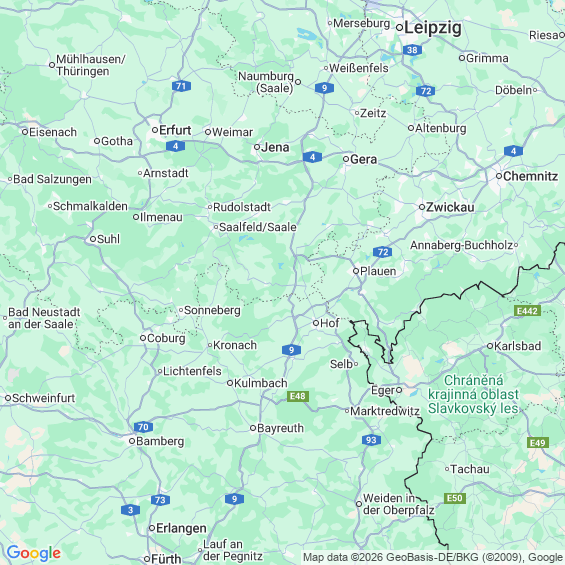Image resolution: width=565 pixels, height=565 pixels.
Task: Select the A70 shield above Bamberg
Action: tap(143, 427)
